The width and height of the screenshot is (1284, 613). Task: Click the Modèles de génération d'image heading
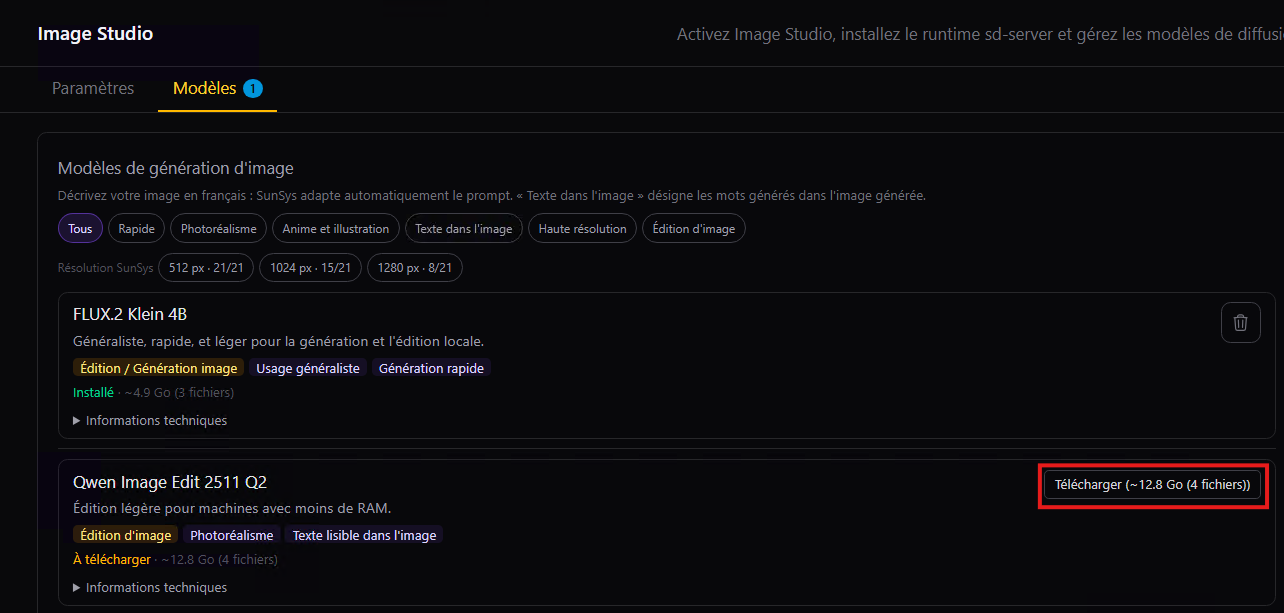click(x=176, y=168)
